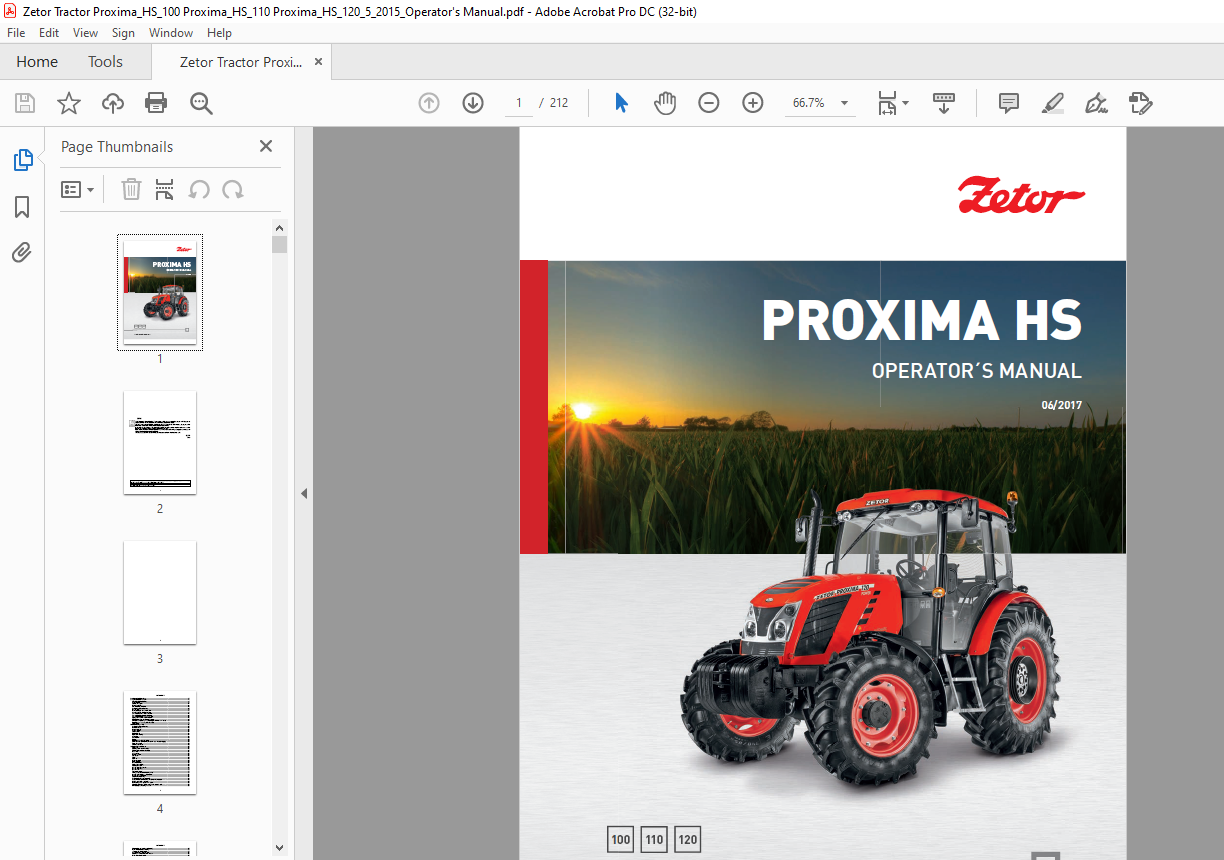1224x860 pixels.
Task: Open the Attachments paperclip panel
Action: point(22,252)
